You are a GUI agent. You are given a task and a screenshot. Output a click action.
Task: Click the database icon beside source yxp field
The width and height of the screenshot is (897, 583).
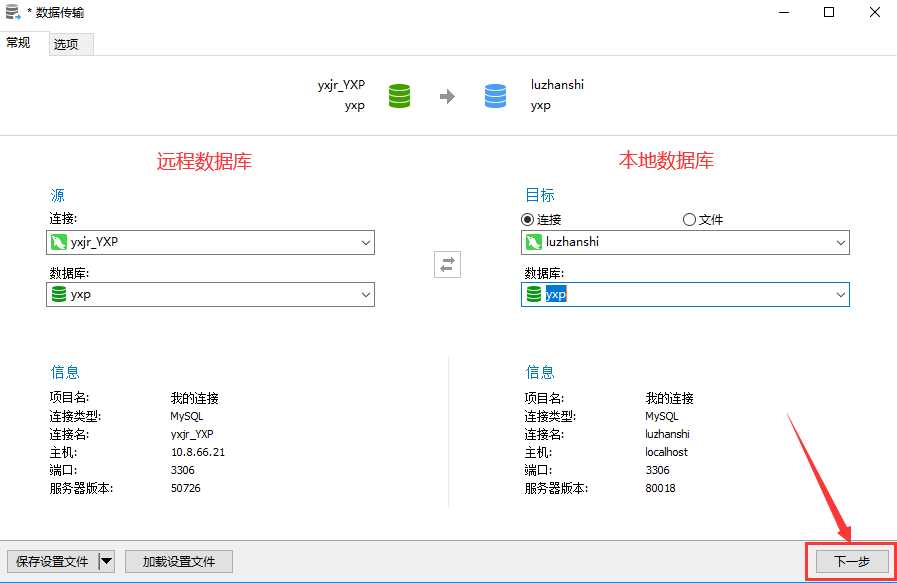[57, 294]
